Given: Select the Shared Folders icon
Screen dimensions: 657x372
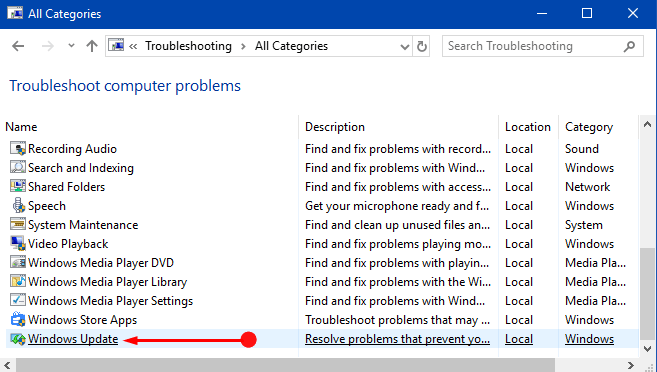Looking at the screenshot, I should click(18, 186).
